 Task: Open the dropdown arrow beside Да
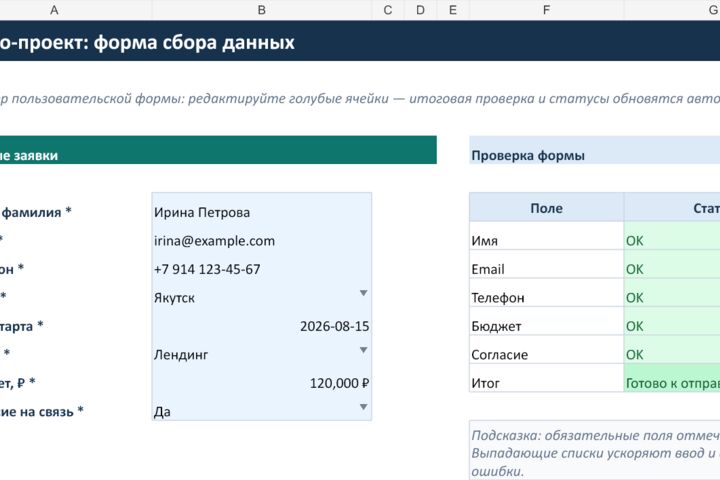[363, 407]
